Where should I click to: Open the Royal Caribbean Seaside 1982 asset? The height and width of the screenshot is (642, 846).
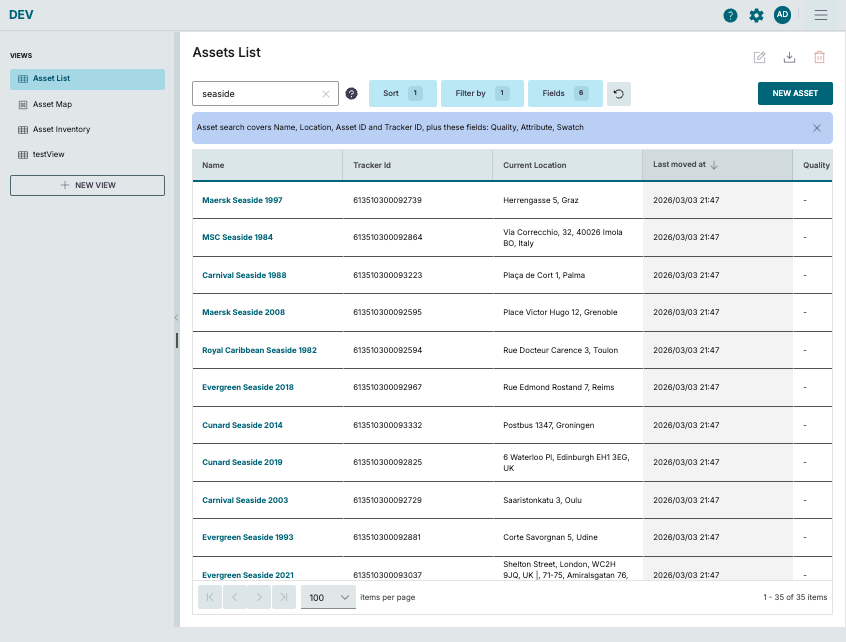260,350
